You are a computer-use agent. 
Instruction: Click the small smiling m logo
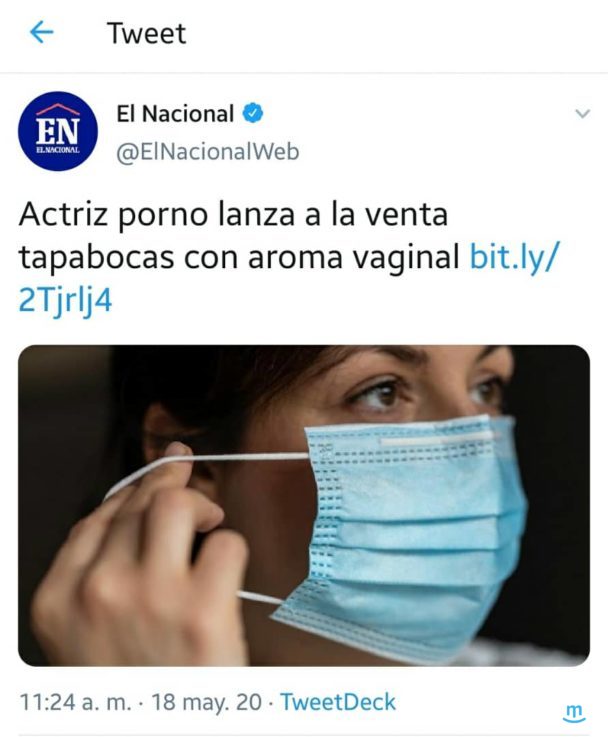(574, 713)
